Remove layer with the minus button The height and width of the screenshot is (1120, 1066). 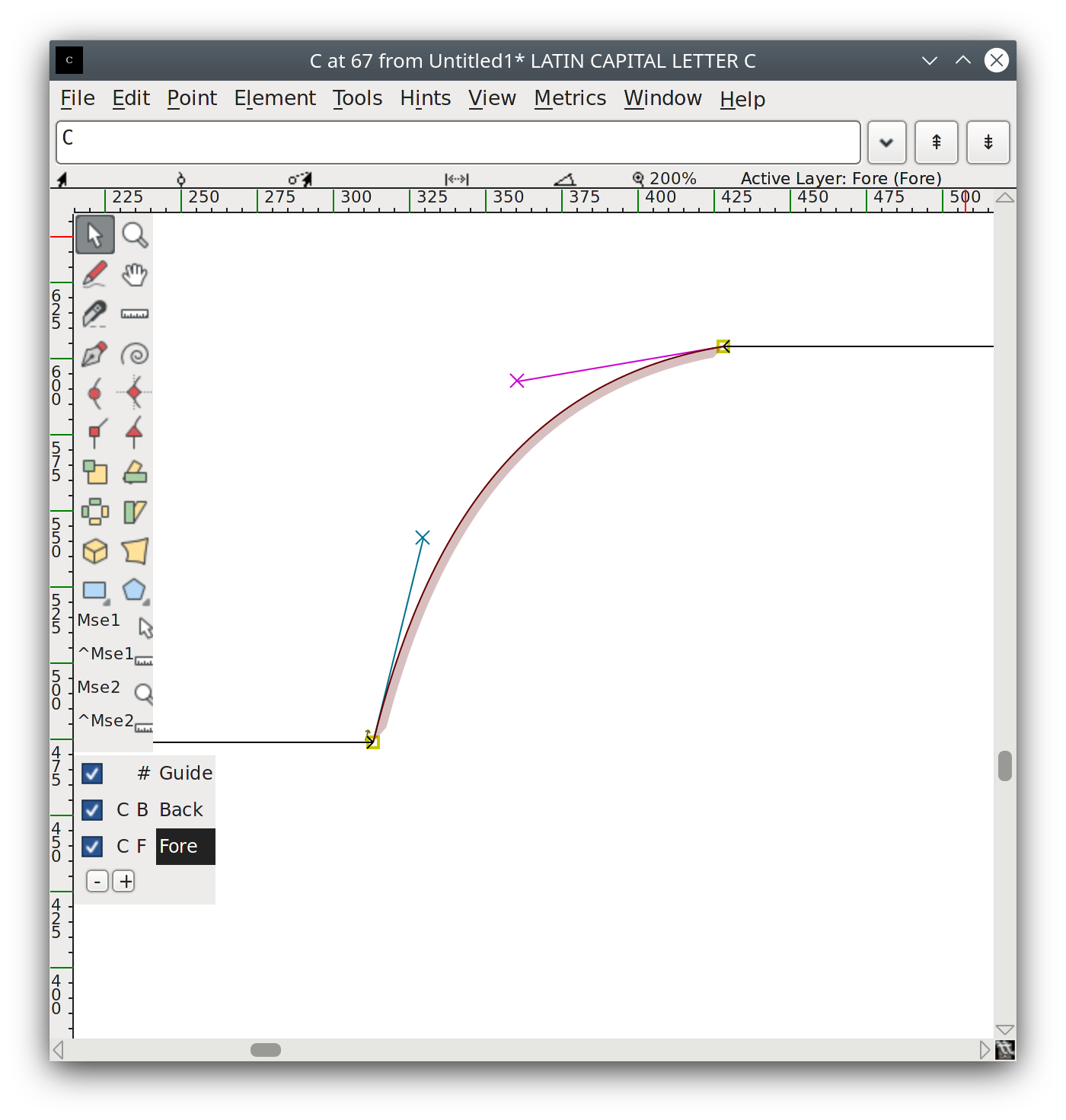tap(97, 882)
